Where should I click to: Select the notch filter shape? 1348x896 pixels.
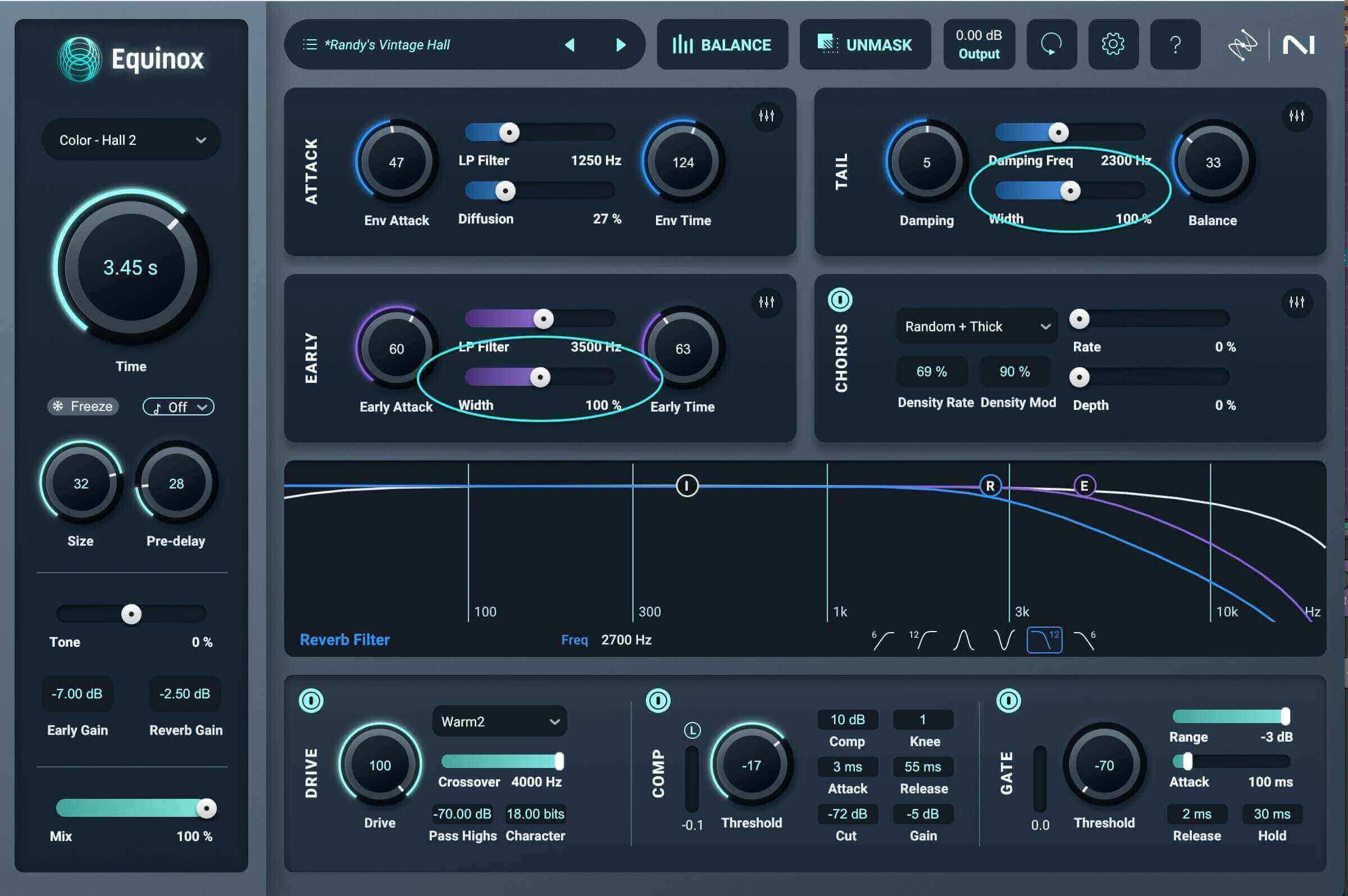pos(1004,640)
